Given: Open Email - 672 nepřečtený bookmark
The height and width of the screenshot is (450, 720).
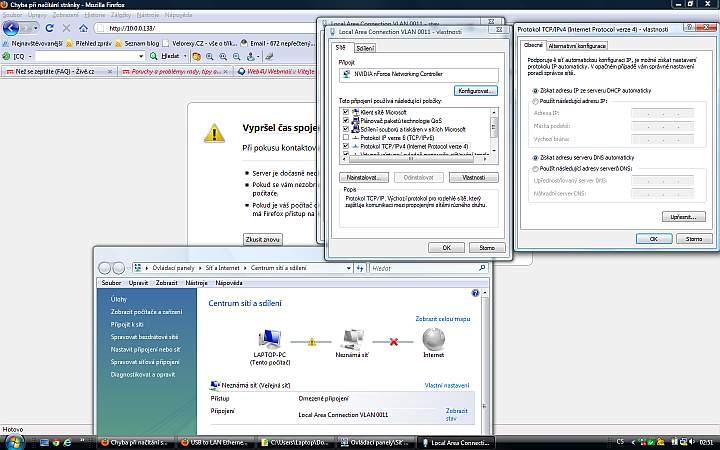Looking at the screenshot, I should (278, 43).
